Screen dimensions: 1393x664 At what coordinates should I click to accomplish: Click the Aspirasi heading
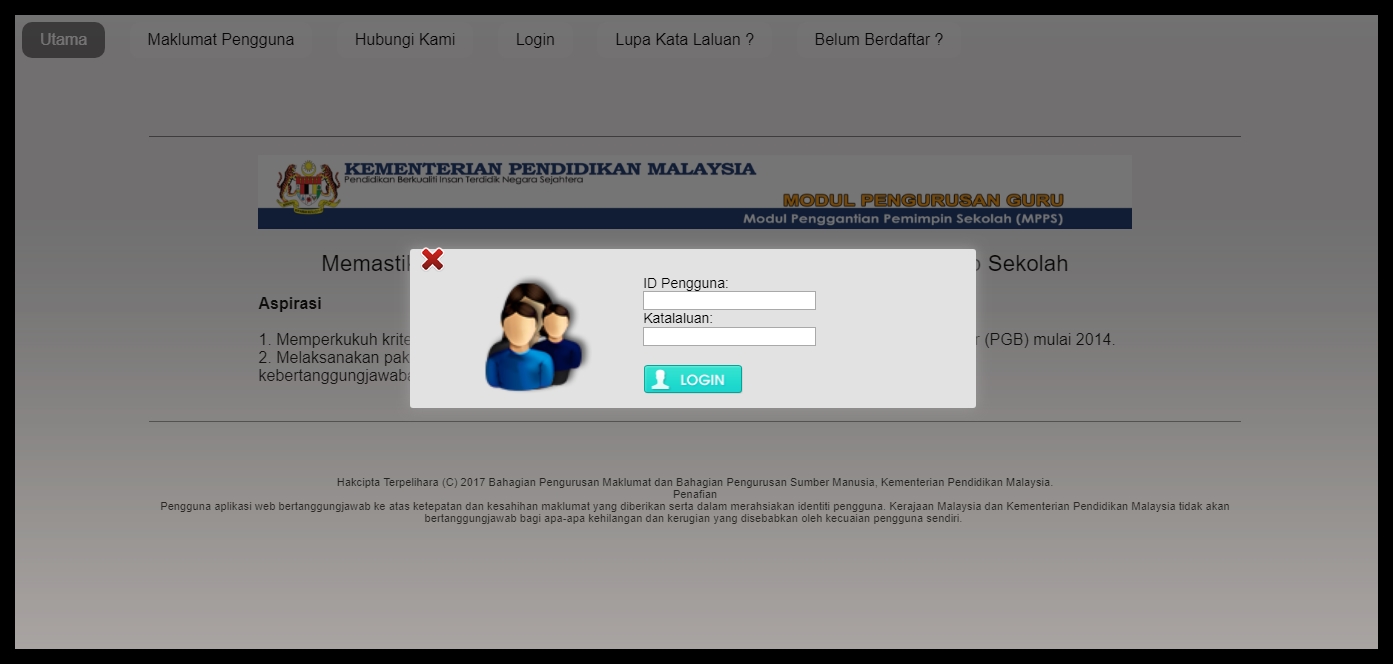(290, 303)
